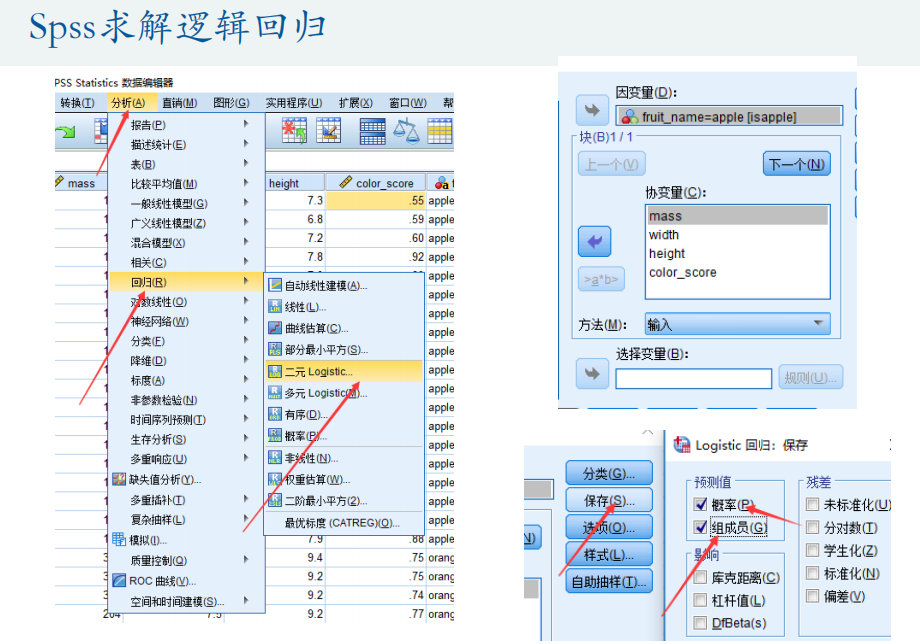Click the 缺失值分析 icon
Screen dimensions: 920x644
point(119,479)
